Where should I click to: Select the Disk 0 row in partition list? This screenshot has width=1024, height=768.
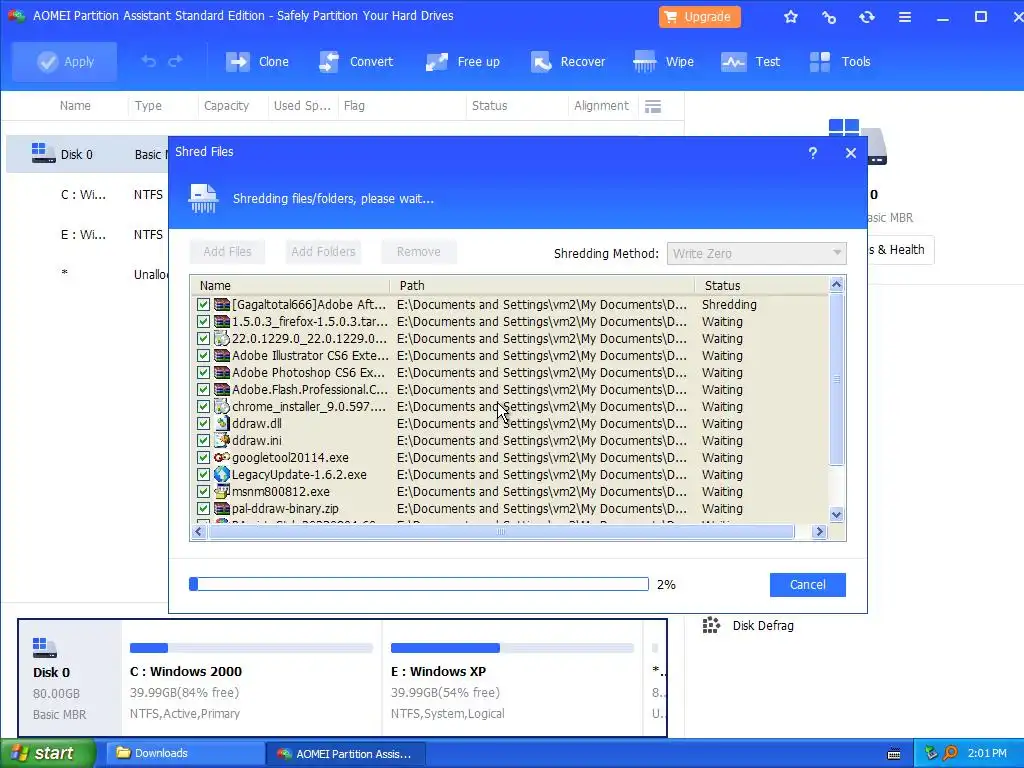pos(87,155)
